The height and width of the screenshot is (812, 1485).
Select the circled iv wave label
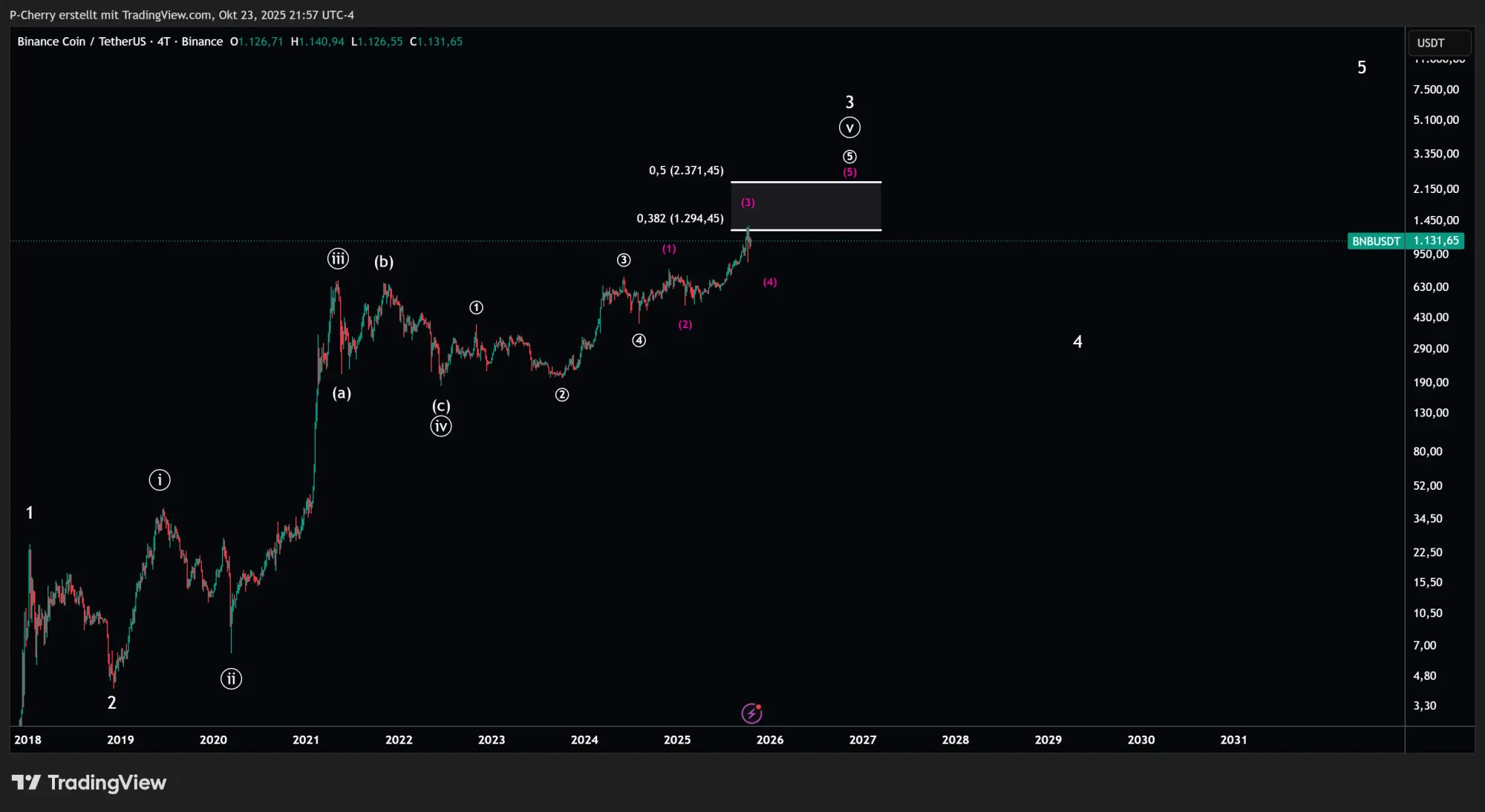point(441,426)
